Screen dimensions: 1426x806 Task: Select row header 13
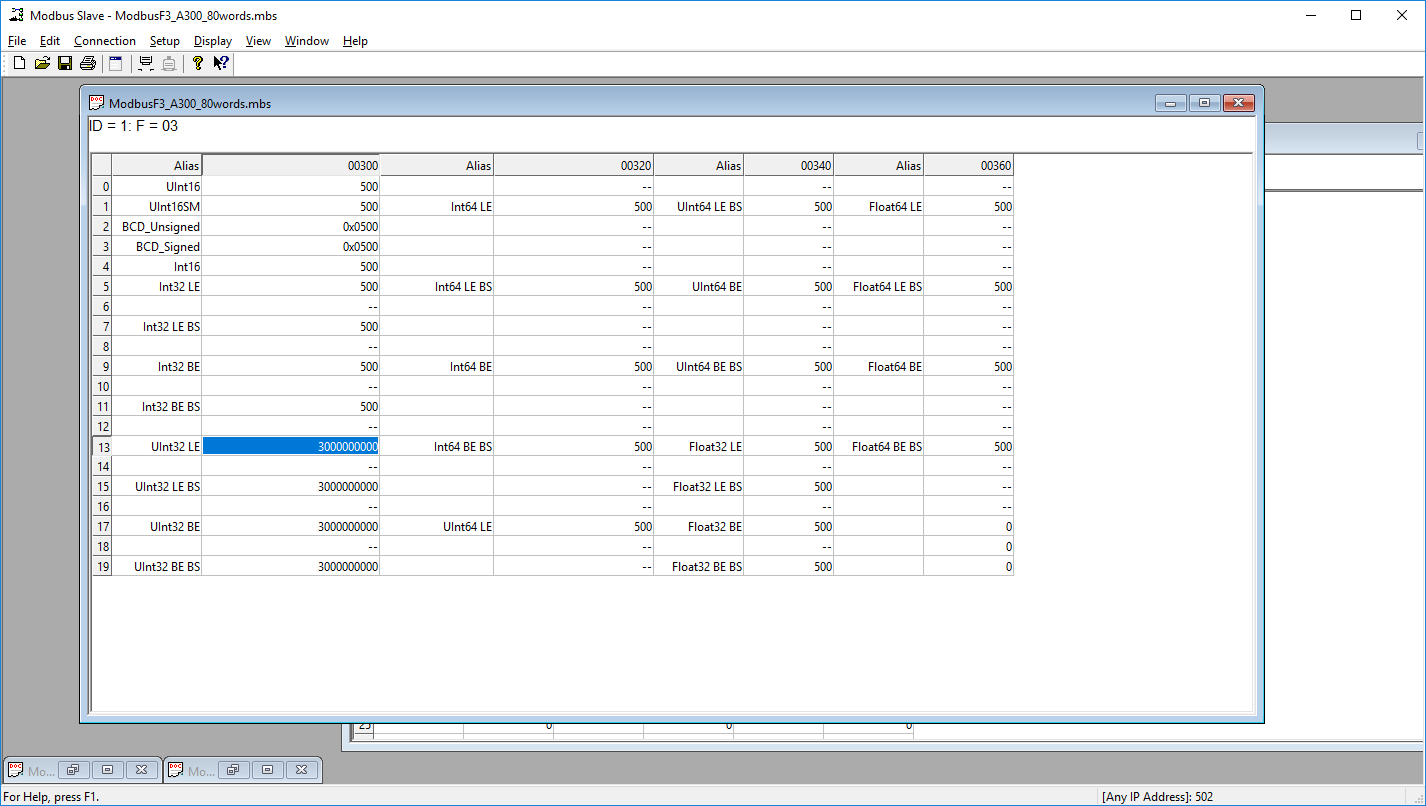pyautogui.click(x=102, y=446)
